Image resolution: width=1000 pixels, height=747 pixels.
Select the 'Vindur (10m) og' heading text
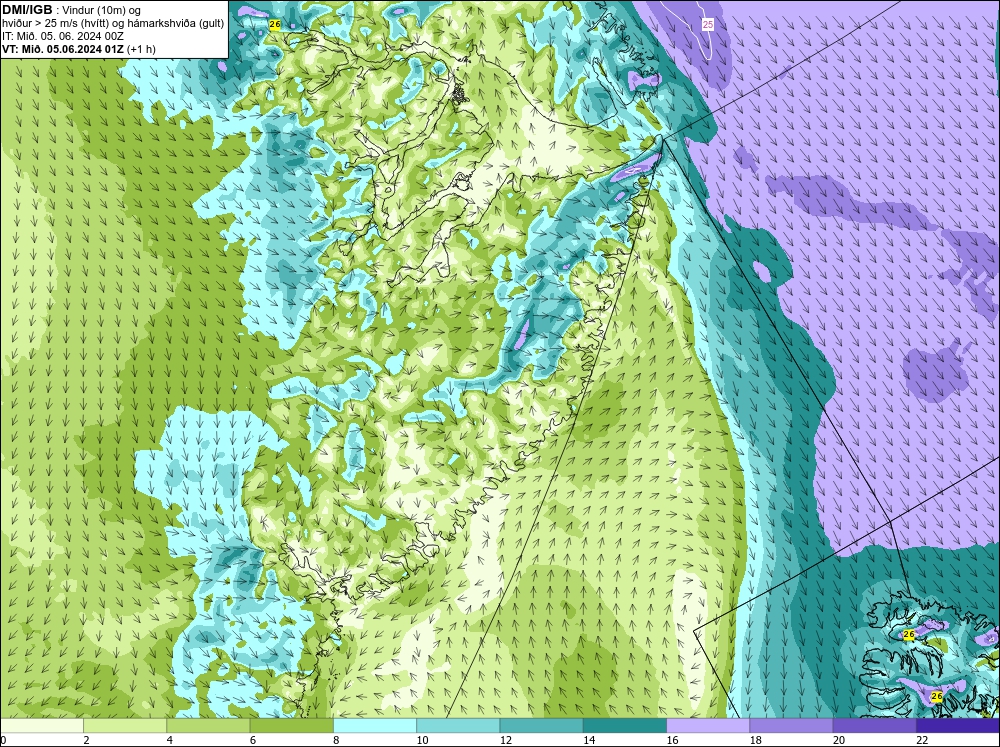[102, 10]
